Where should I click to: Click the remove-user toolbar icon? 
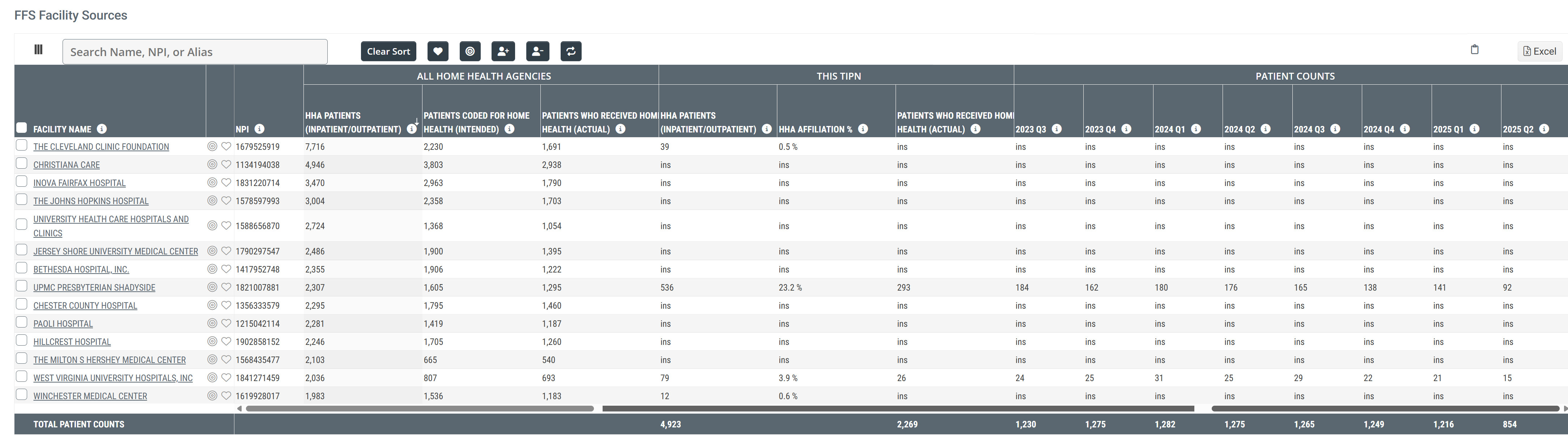coord(537,51)
